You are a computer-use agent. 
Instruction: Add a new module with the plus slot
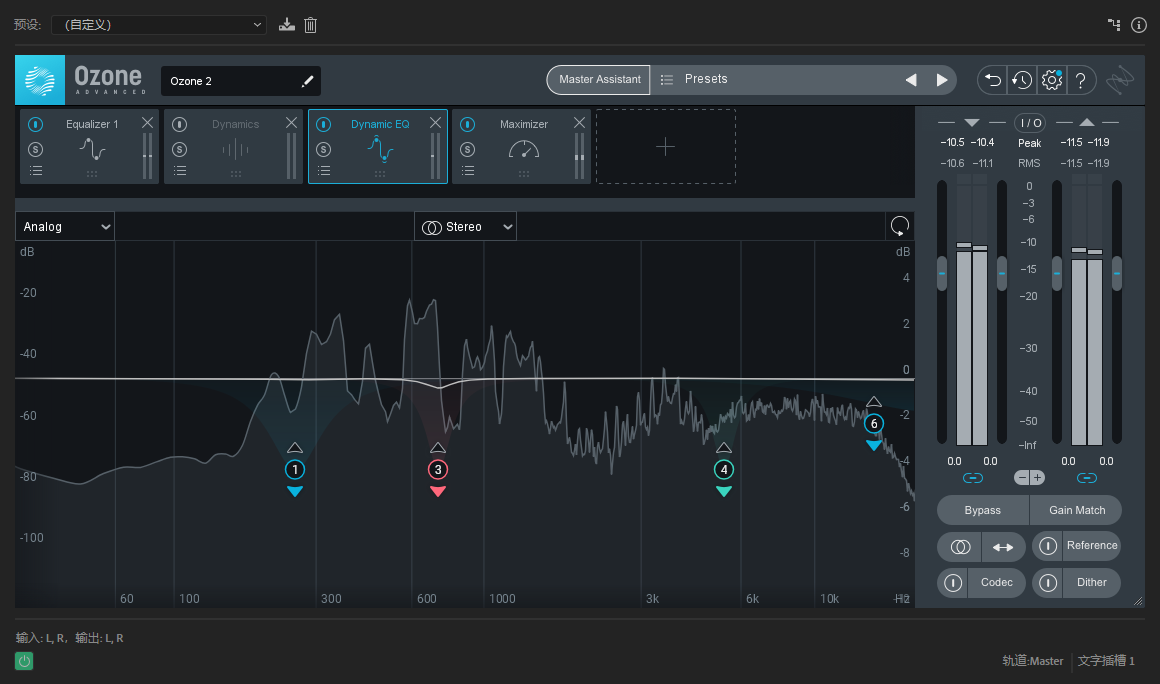665,146
